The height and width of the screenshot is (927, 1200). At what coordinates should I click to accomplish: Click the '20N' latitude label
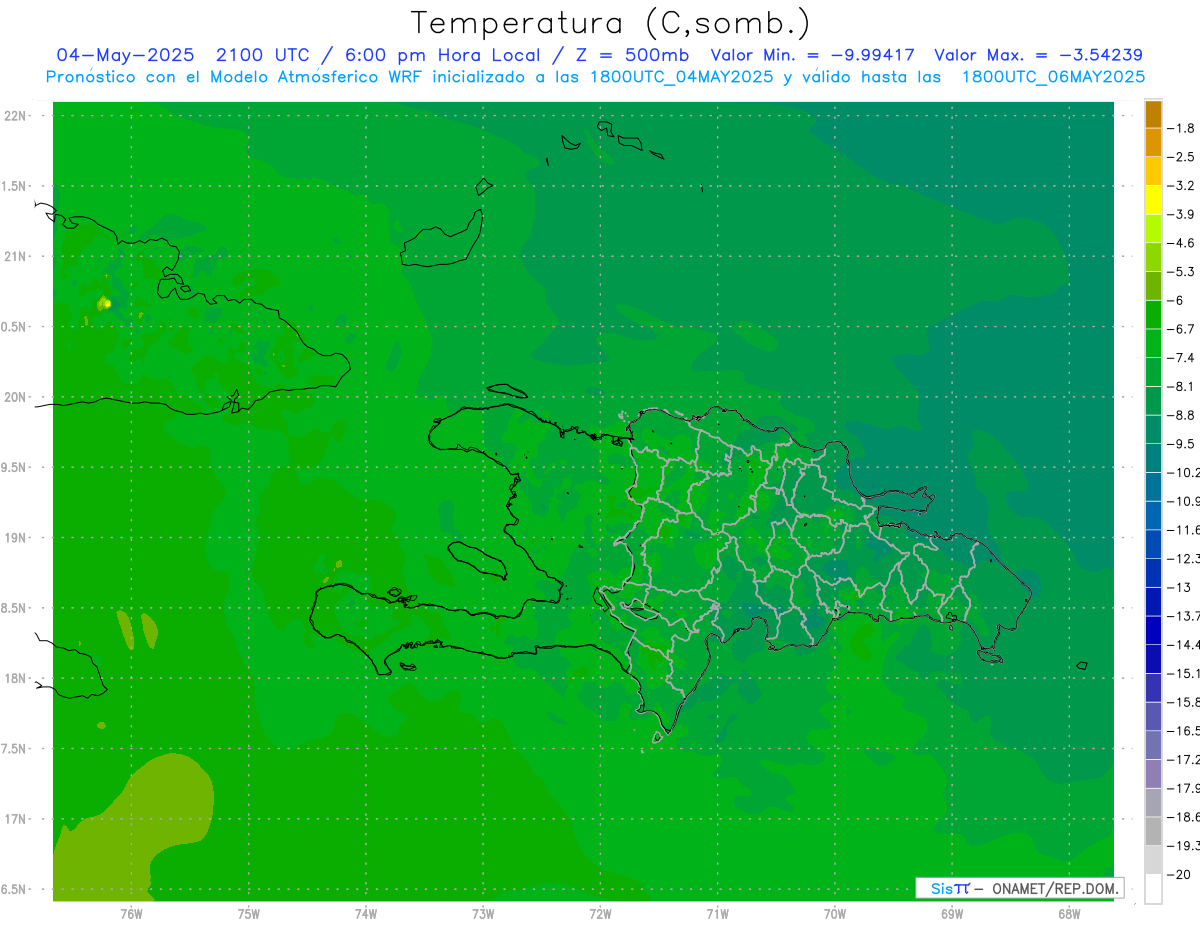pyautogui.click(x=15, y=398)
